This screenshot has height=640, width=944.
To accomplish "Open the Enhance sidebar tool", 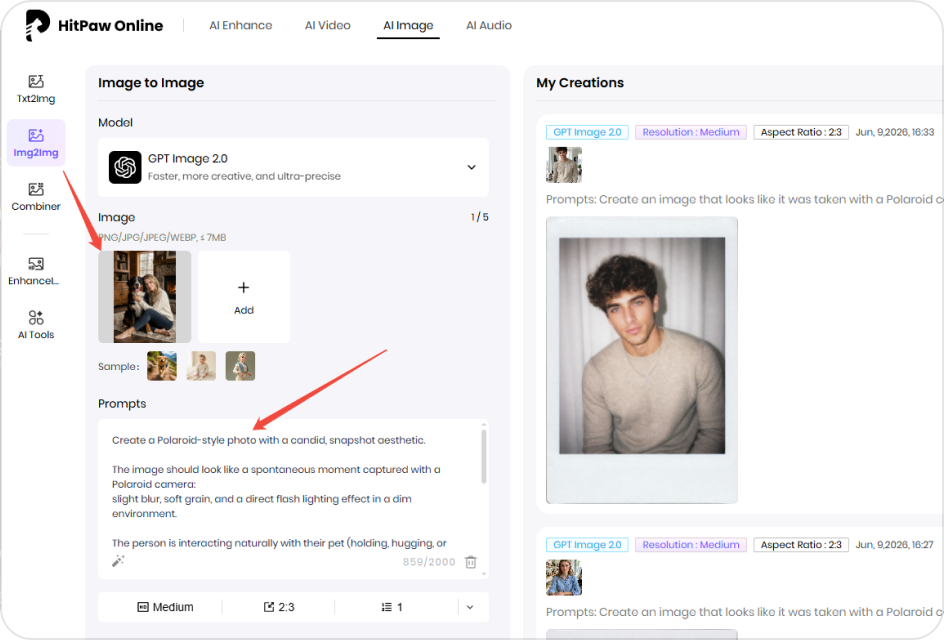I will pos(34,272).
